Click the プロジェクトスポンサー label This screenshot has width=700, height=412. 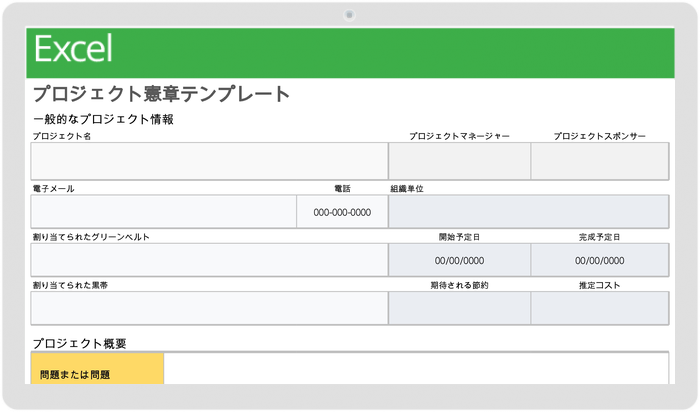click(600, 136)
